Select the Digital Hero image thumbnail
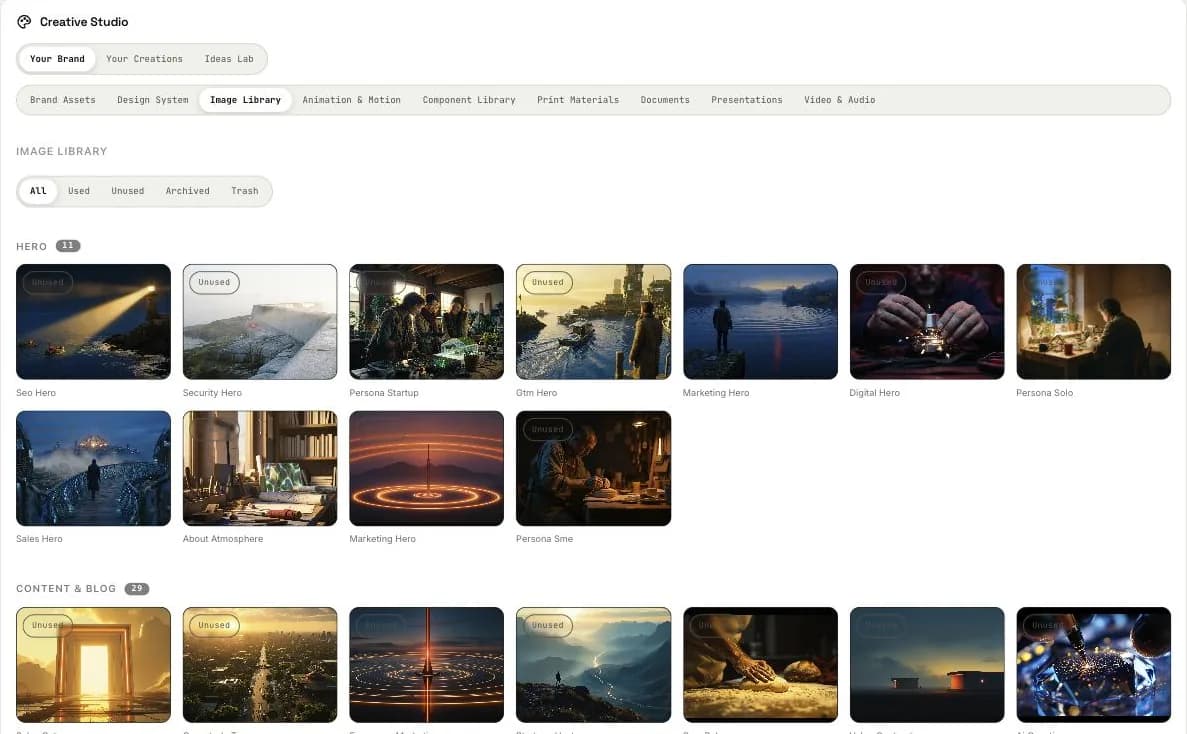1187x734 pixels. [x=927, y=322]
